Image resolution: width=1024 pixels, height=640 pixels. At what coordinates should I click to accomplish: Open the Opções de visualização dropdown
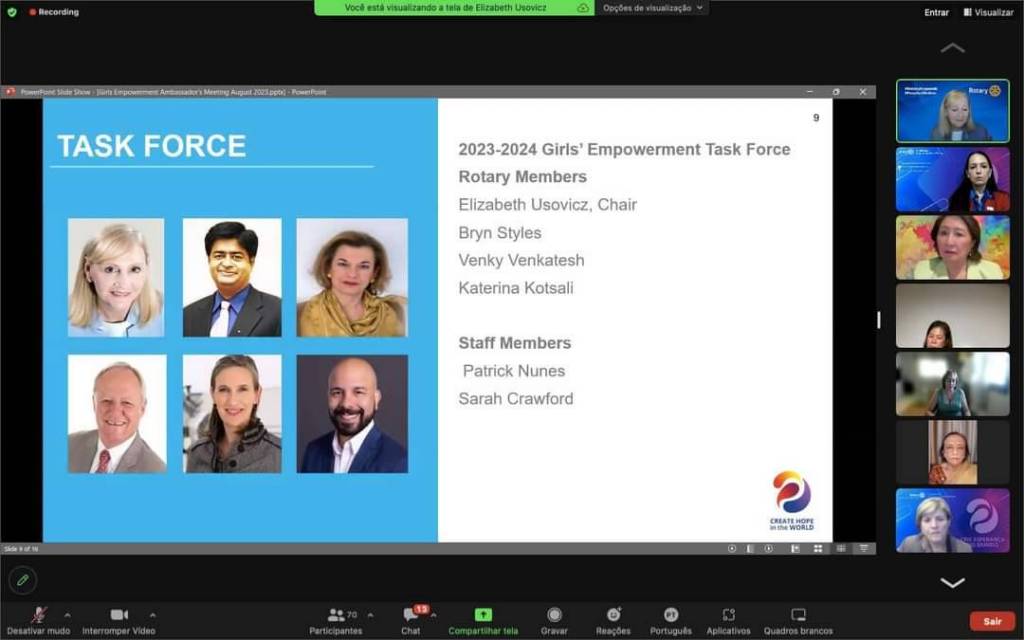[x=654, y=8]
